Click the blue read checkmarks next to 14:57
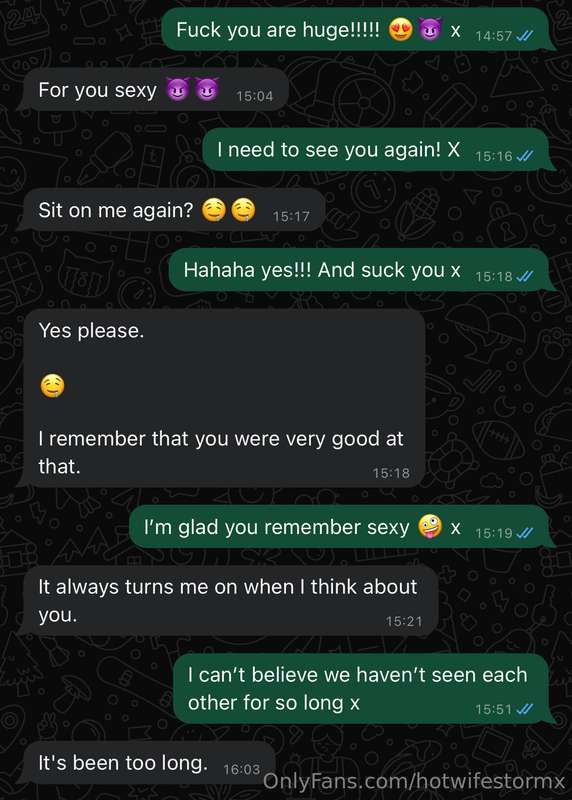Screen dimensions: 572x800 pos(525,36)
